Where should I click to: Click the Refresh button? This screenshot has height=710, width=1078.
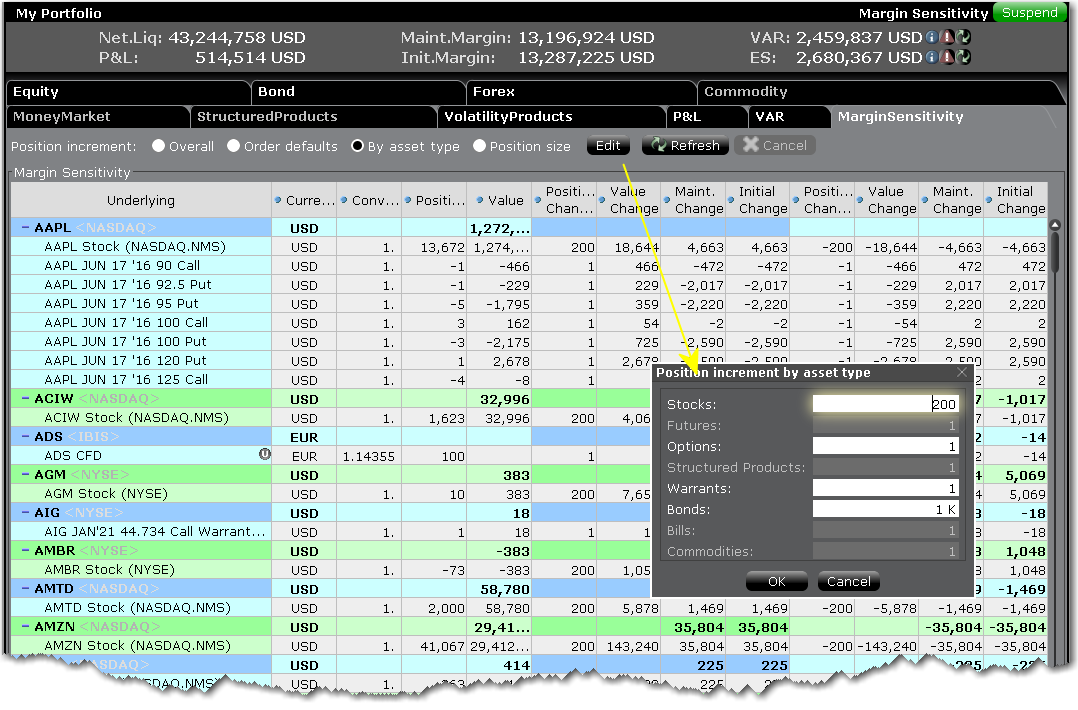pyautogui.click(x=685, y=146)
